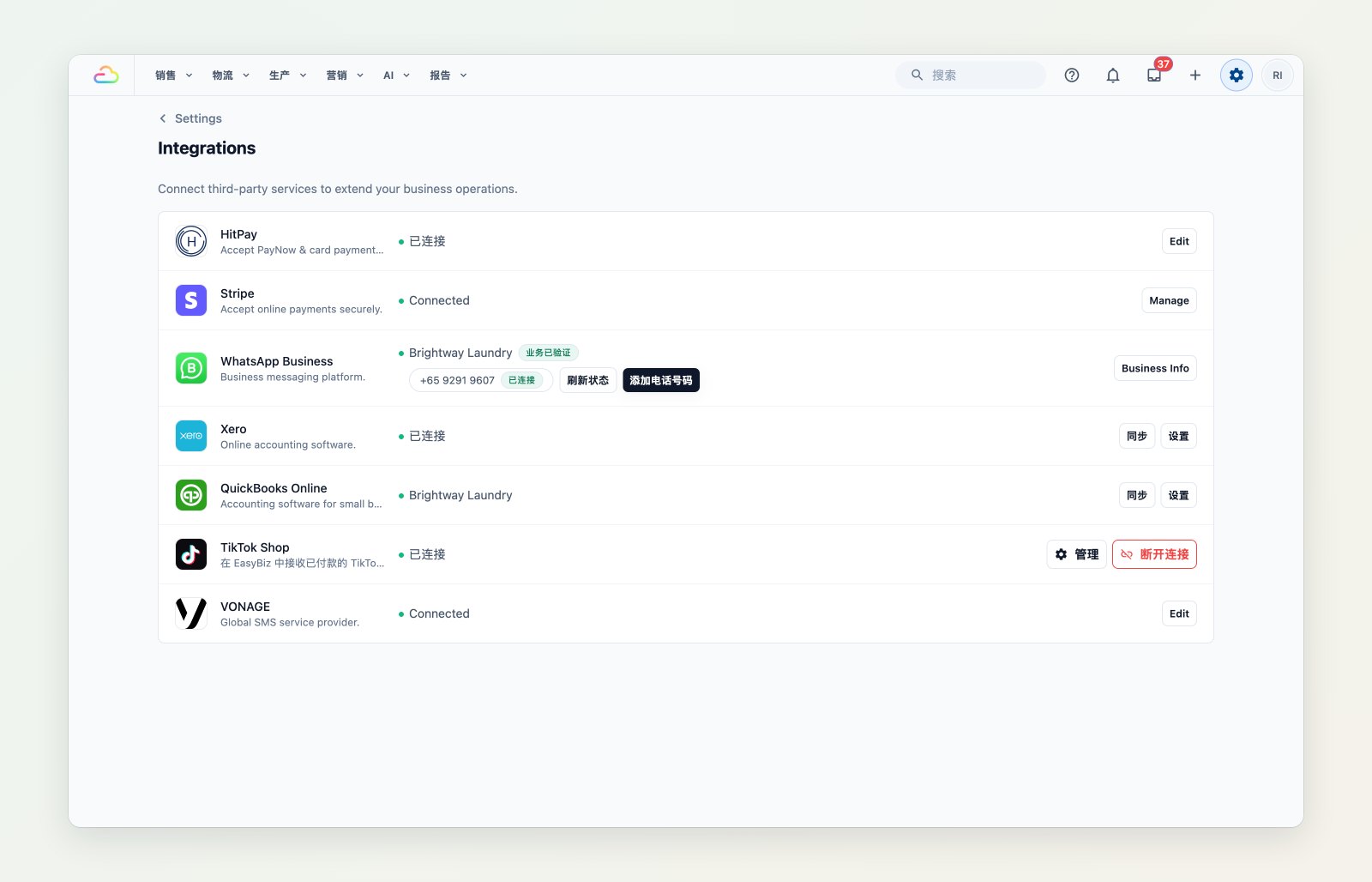Viewport: 1372px width, 882px height.
Task: Expand the 物流 menu dropdown
Action: pyautogui.click(x=232, y=76)
